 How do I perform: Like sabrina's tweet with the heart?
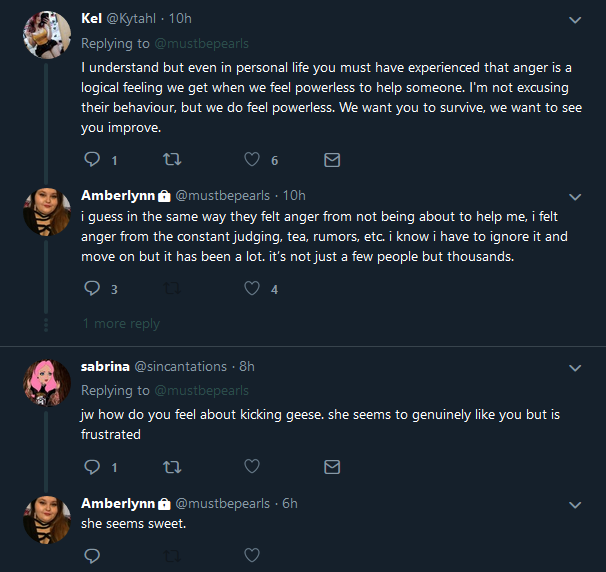click(x=252, y=466)
